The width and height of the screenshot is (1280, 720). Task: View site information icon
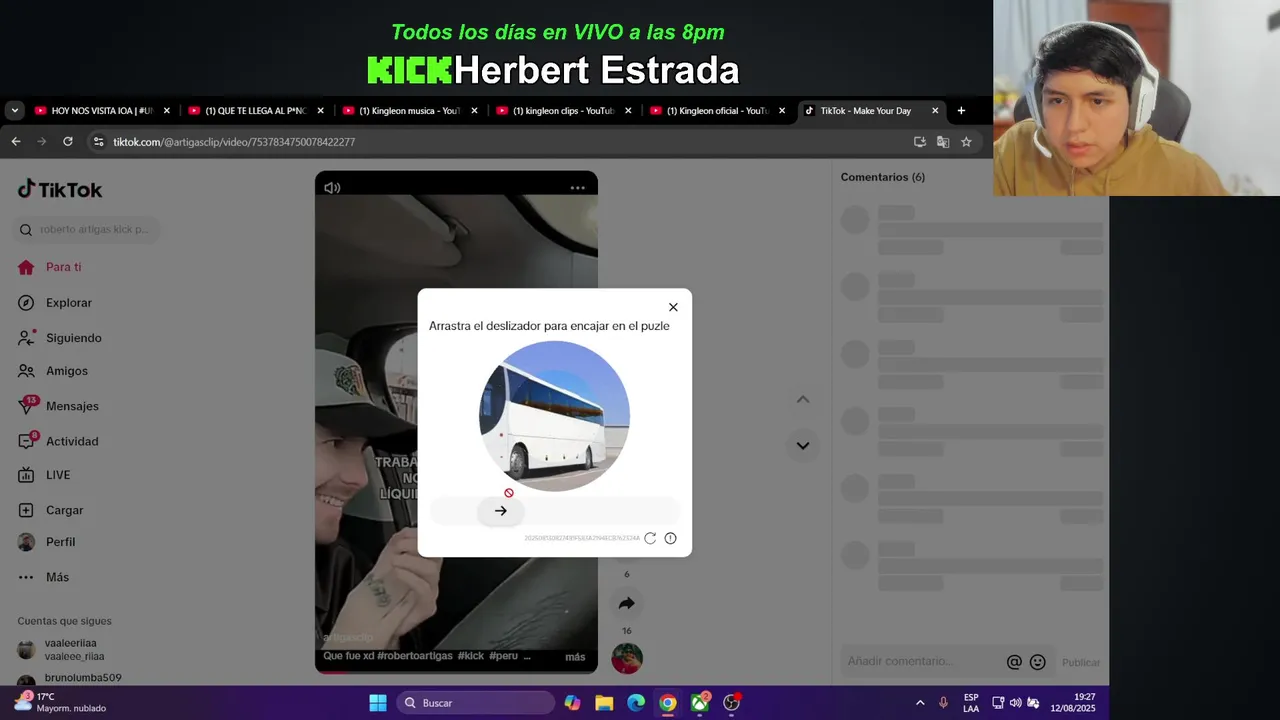click(x=98, y=142)
